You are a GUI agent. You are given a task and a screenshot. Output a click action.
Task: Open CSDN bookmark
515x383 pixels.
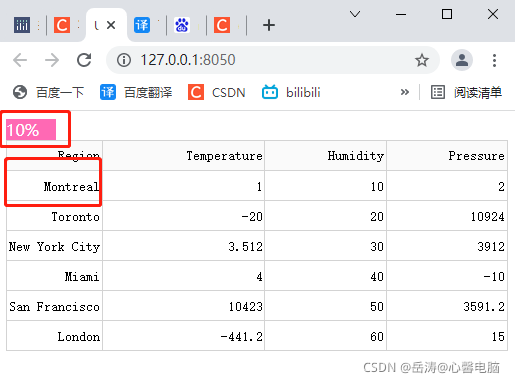(217, 92)
